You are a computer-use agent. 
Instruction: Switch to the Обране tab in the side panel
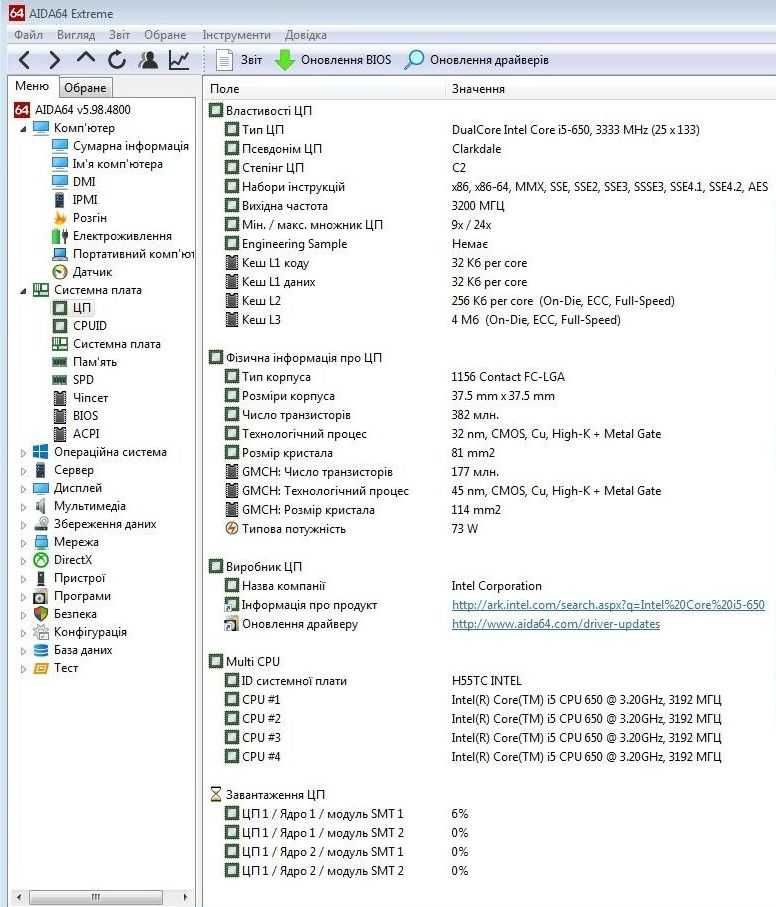85,88
